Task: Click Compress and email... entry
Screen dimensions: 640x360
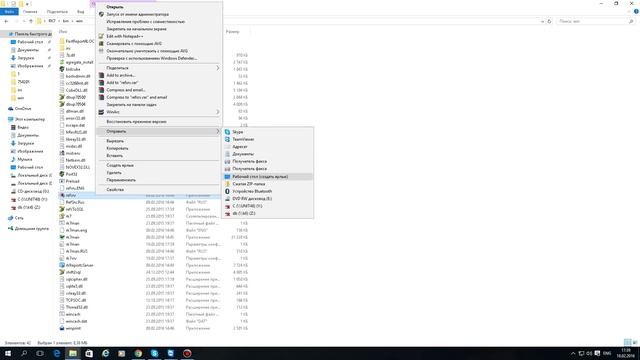Action: point(126,90)
